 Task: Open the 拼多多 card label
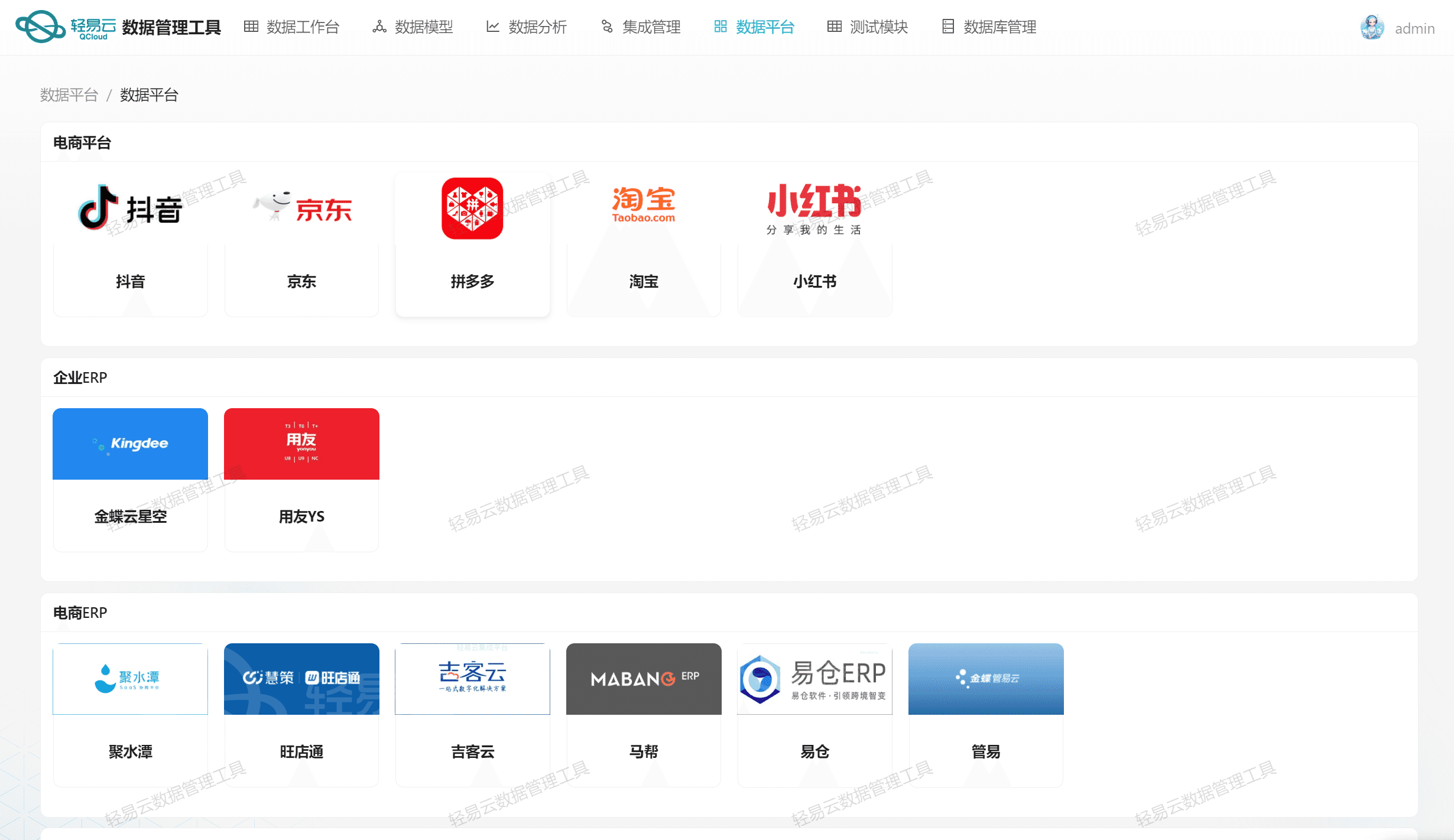point(472,282)
